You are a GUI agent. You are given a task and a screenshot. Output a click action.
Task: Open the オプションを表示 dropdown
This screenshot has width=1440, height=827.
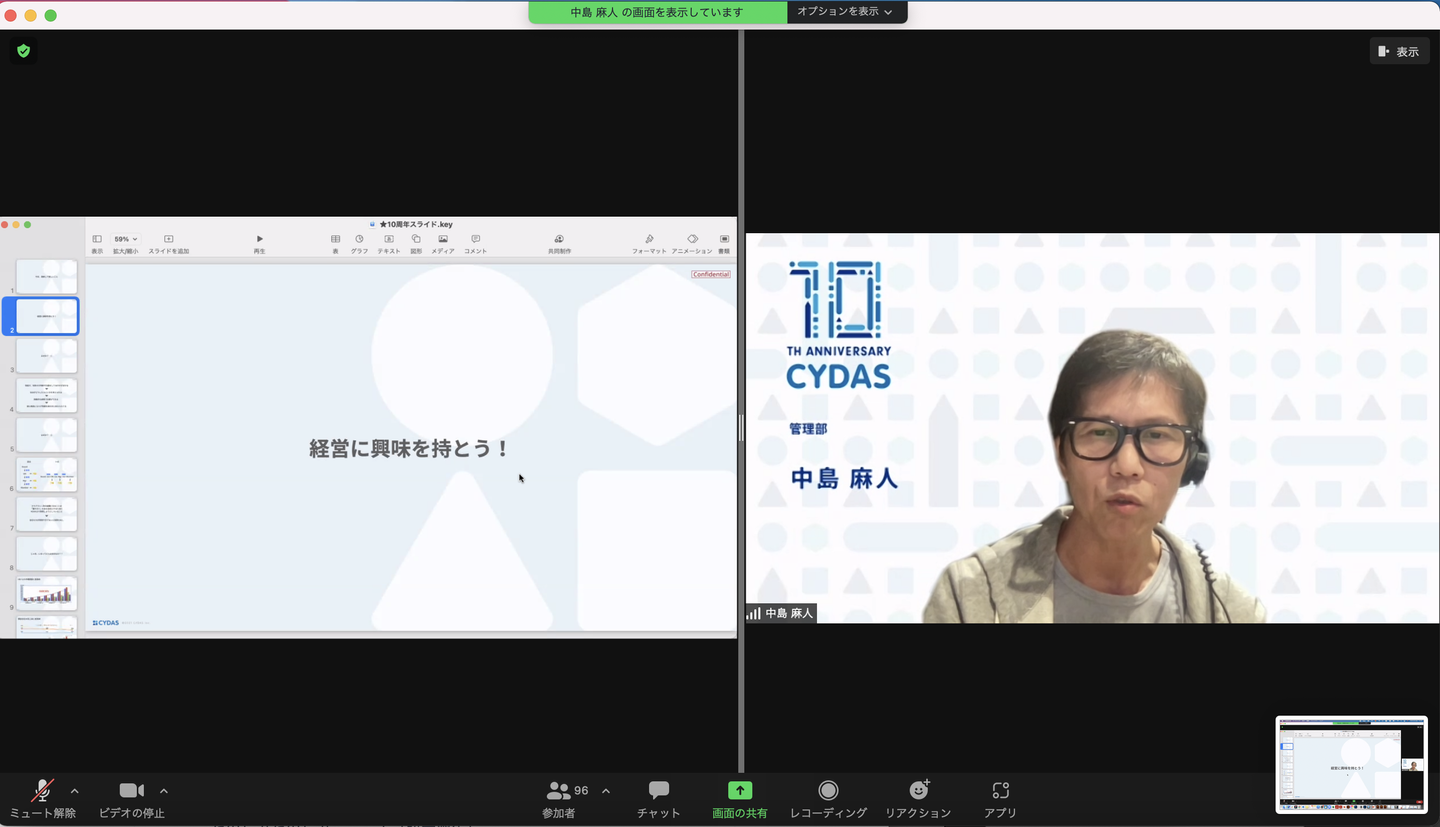click(846, 12)
